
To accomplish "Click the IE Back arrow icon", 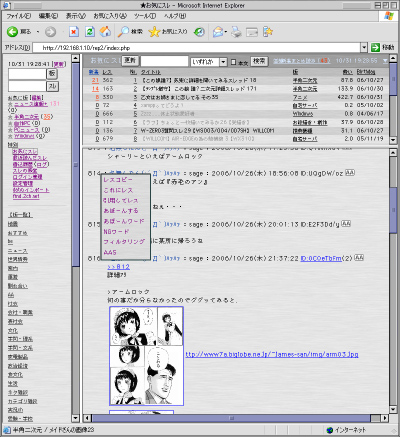I will (x=12, y=32).
